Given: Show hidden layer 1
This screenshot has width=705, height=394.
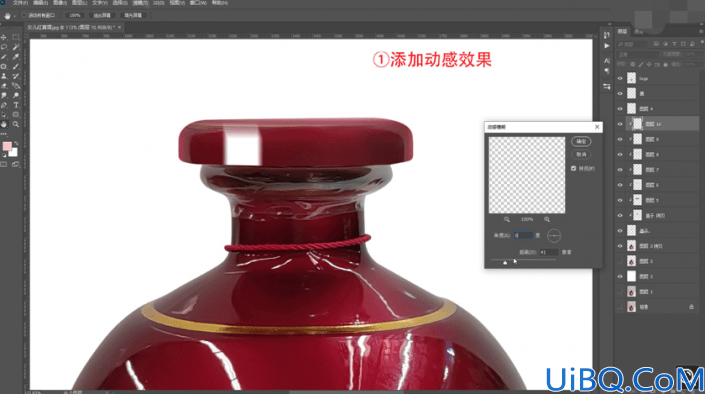Looking at the screenshot, I should coord(620,292).
